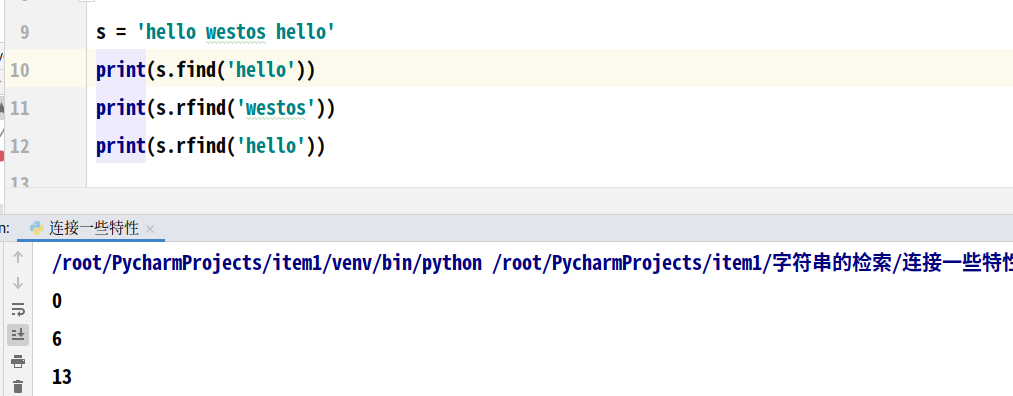The height and width of the screenshot is (396, 1013).
Task: Click output value 0
Action: tap(57, 301)
